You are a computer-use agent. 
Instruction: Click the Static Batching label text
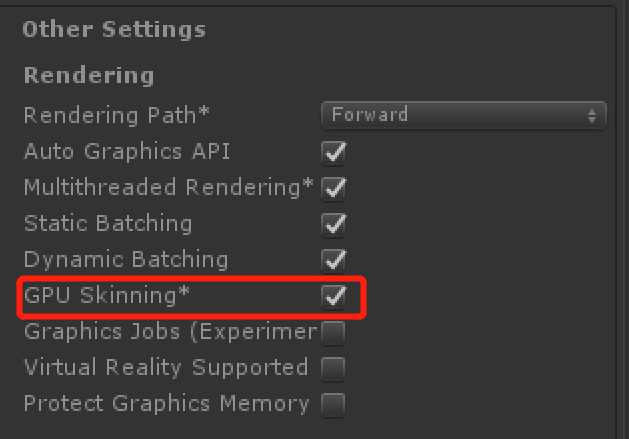(108, 223)
